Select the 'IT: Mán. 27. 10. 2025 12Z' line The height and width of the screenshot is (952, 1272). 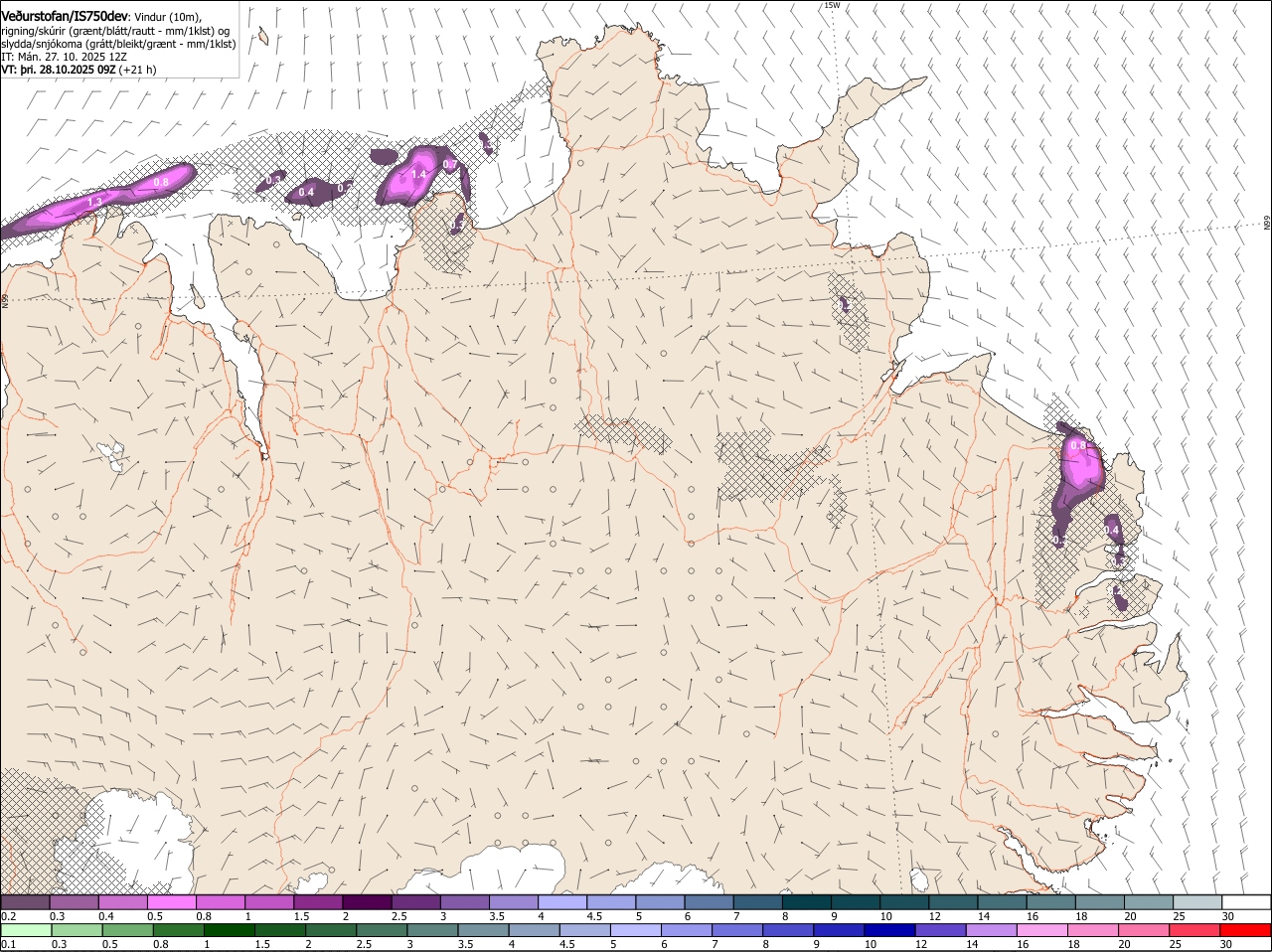click(64, 57)
